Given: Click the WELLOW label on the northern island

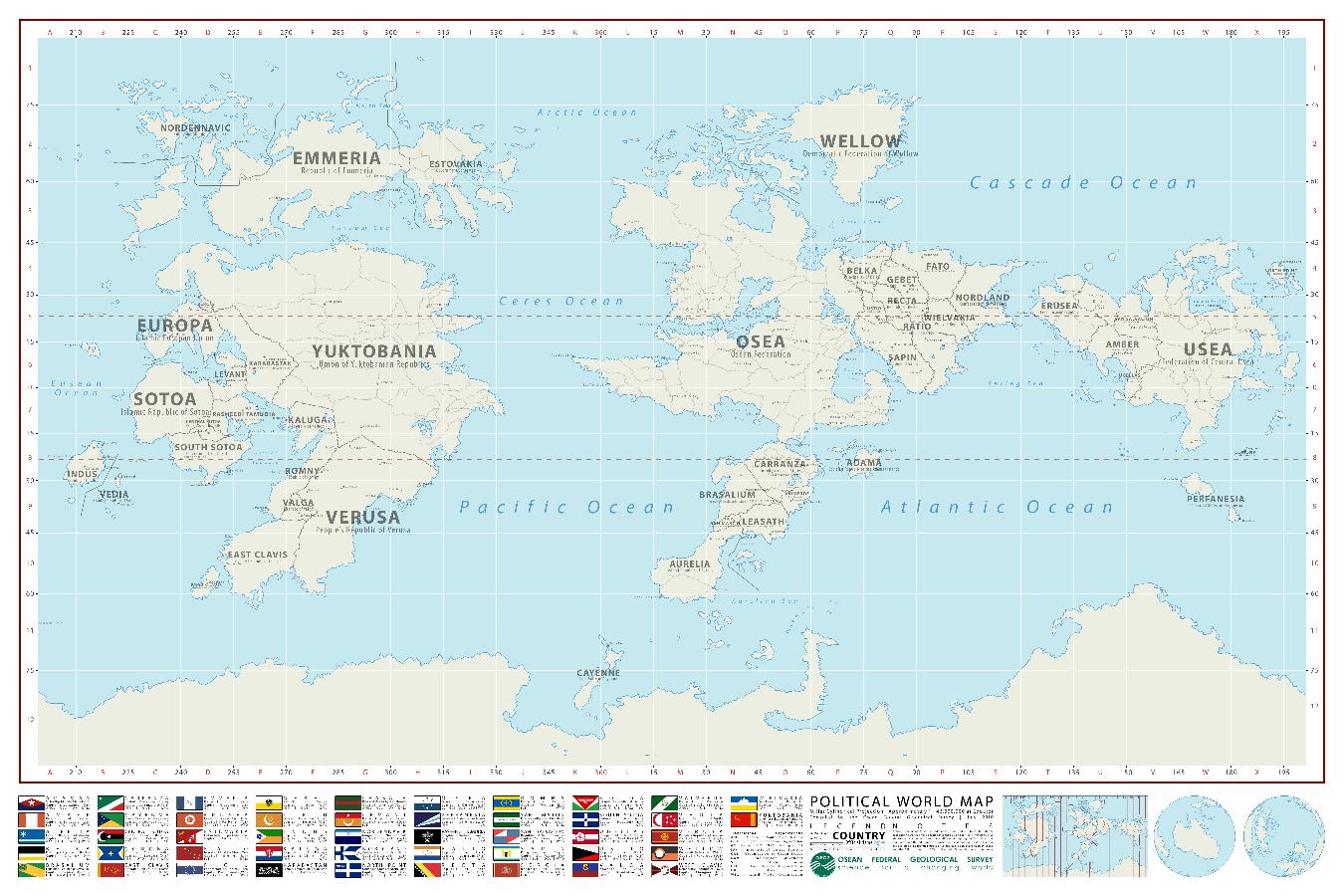Looking at the screenshot, I should 859,141.
